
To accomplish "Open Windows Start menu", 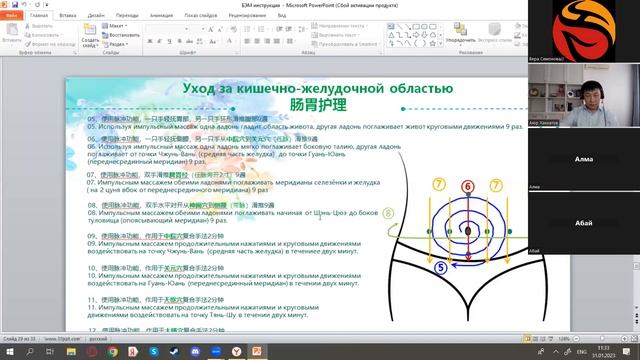I will 9,351.
